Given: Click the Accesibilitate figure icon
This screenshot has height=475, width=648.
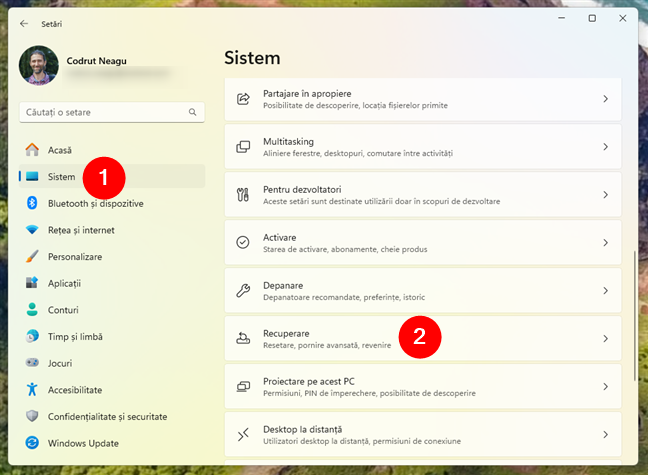Looking at the screenshot, I should (32, 389).
